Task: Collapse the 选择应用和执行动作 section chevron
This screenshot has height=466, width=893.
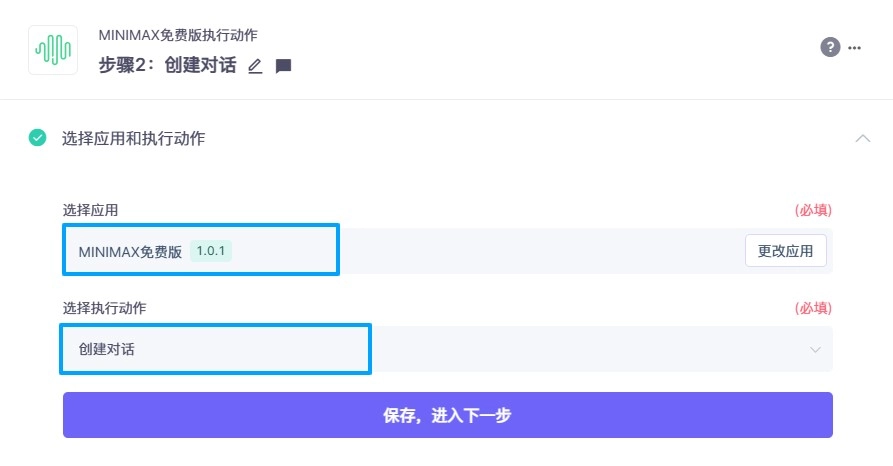Action: pyautogui.click(x=863, y=138)
